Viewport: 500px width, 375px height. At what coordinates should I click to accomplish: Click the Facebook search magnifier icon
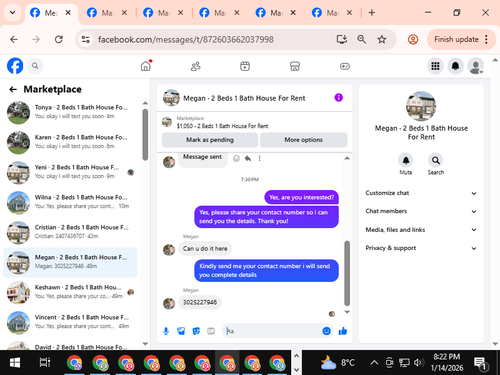pyautogui.click(x=35, y=66)
